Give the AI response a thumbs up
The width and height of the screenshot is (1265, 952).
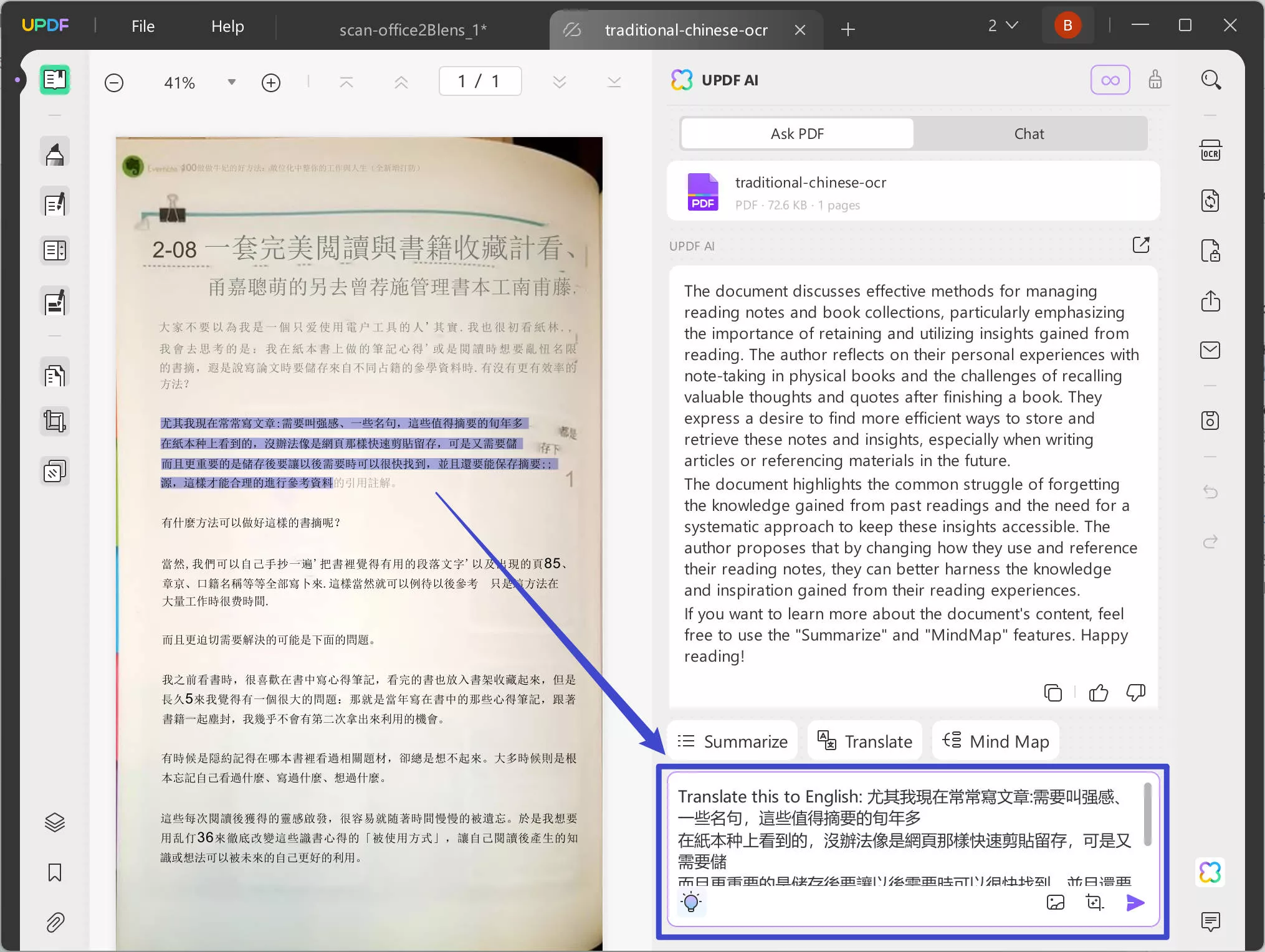coord(1098,692)
